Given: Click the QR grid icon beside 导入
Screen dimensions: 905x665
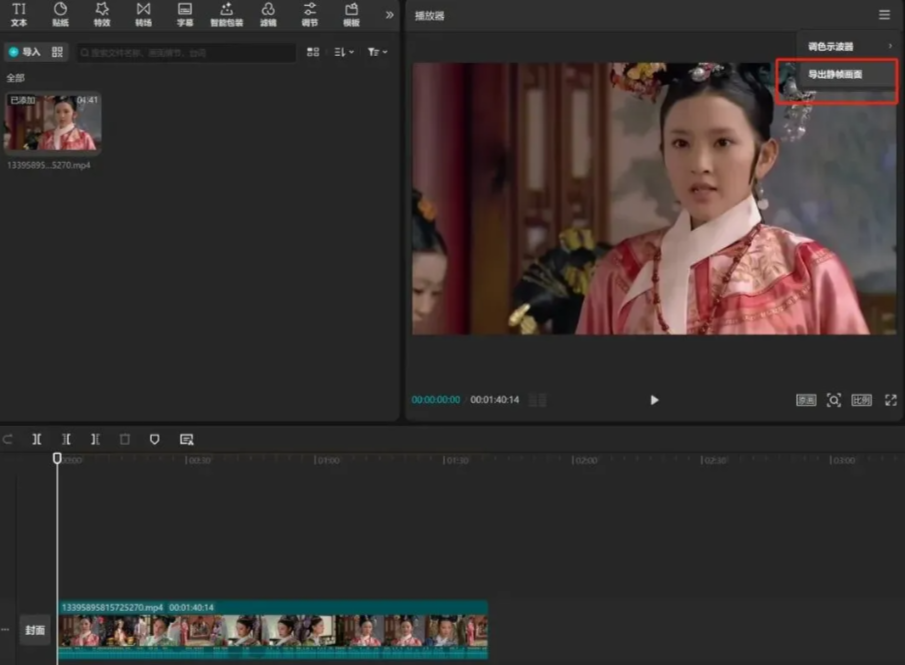Looking at the screenshot, I should point(57,52).
